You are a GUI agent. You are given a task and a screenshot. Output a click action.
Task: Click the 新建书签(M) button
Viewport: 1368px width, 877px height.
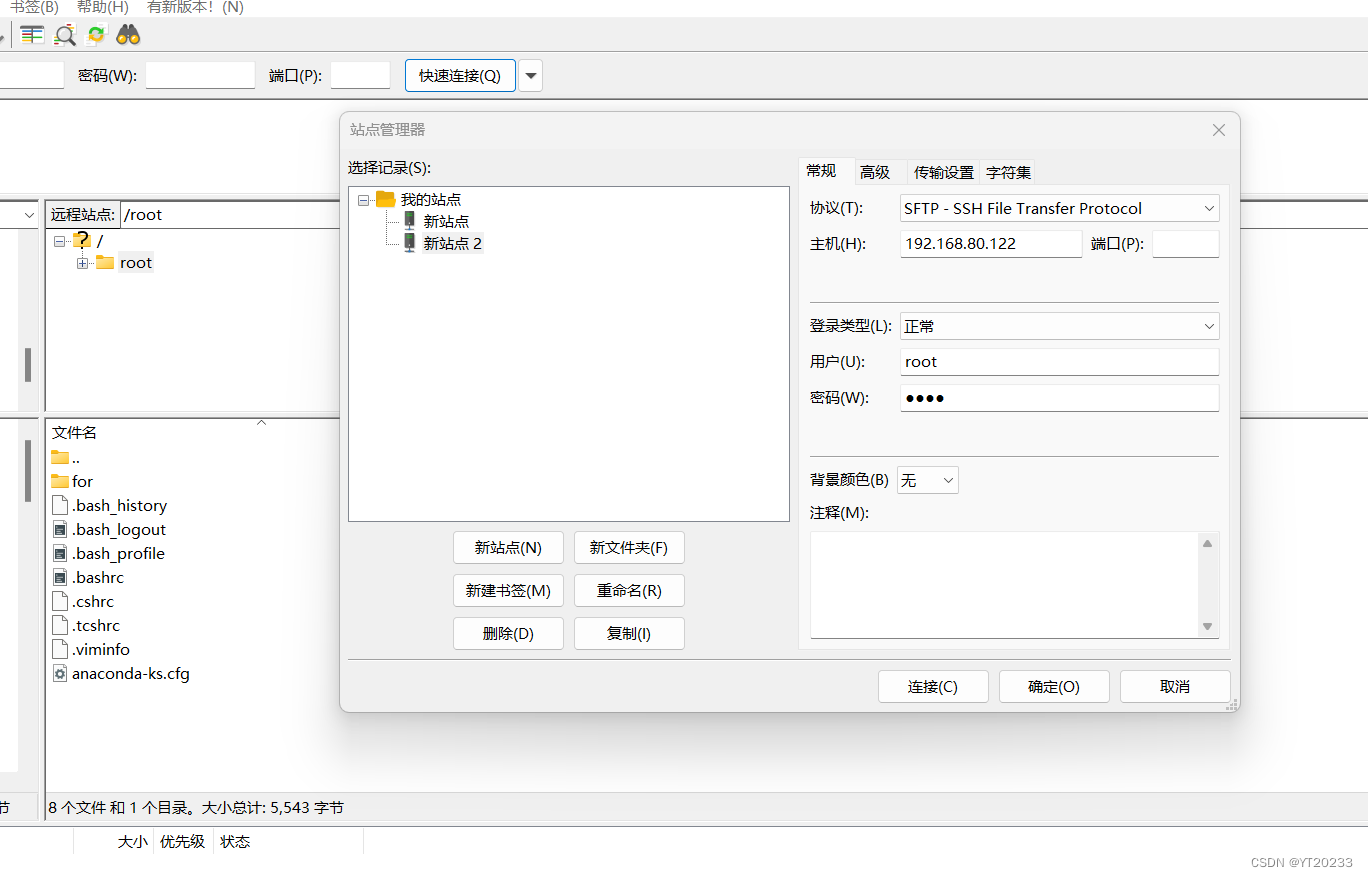[508, 591]
